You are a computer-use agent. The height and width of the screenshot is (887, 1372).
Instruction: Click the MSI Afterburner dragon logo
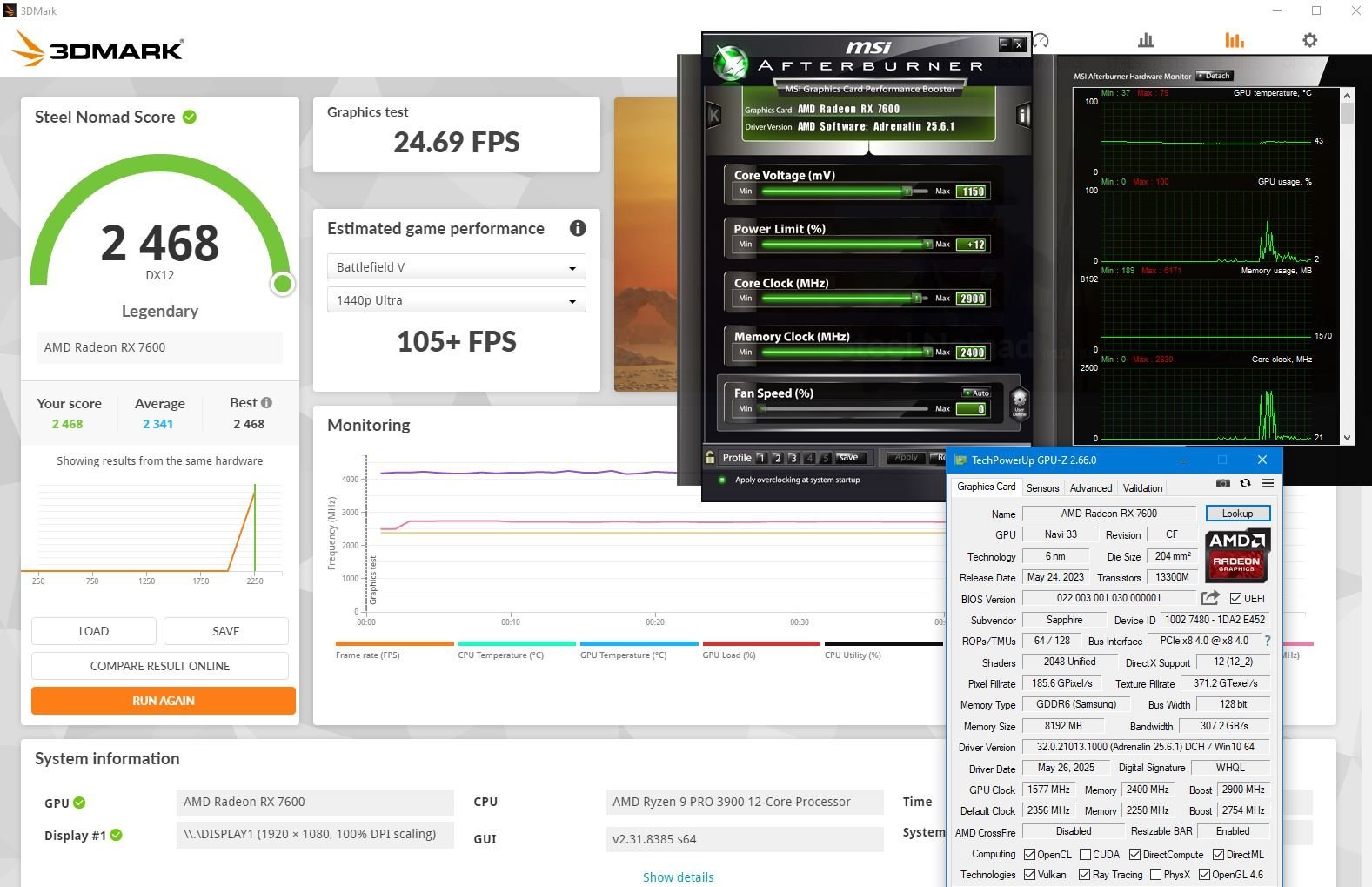[730, 64]
